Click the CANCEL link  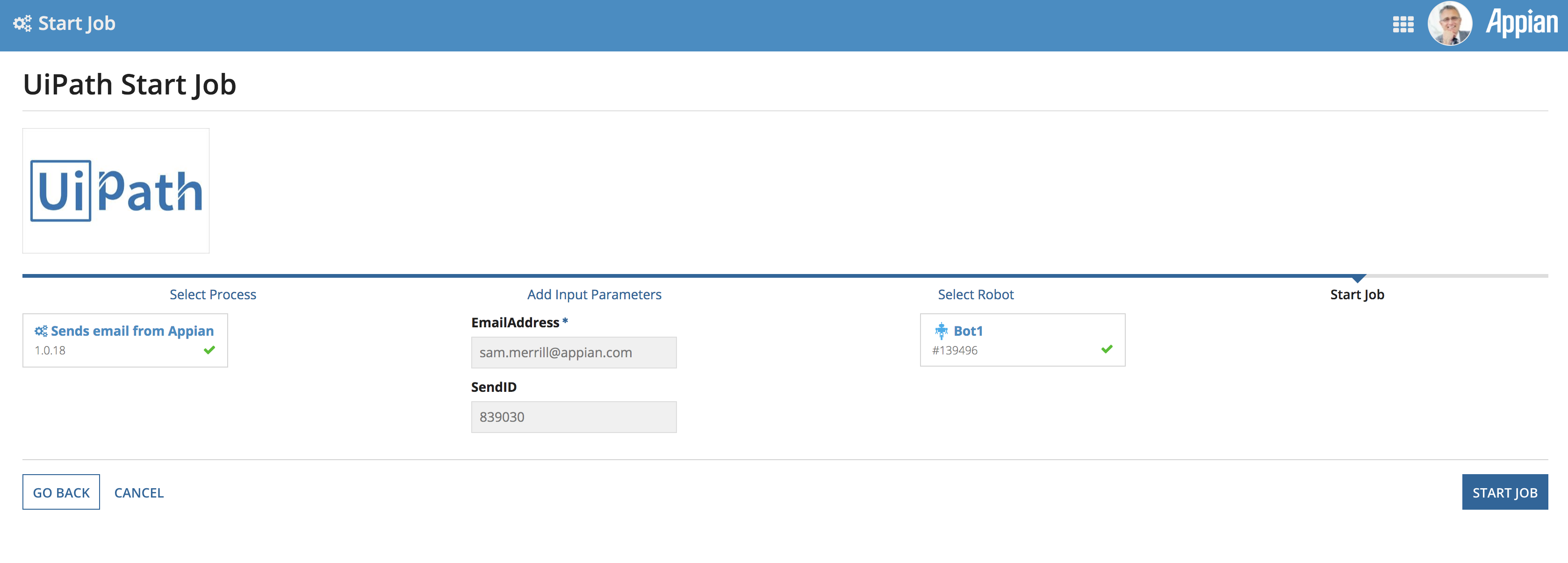139,492
